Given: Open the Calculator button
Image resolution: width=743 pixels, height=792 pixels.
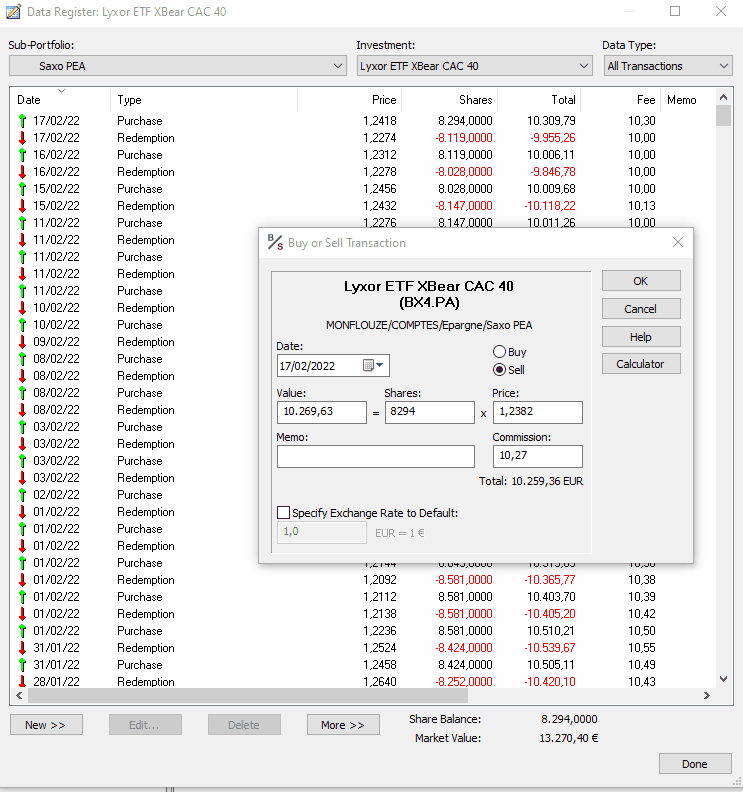Looking at the screenshot, I should pos(641,364).
